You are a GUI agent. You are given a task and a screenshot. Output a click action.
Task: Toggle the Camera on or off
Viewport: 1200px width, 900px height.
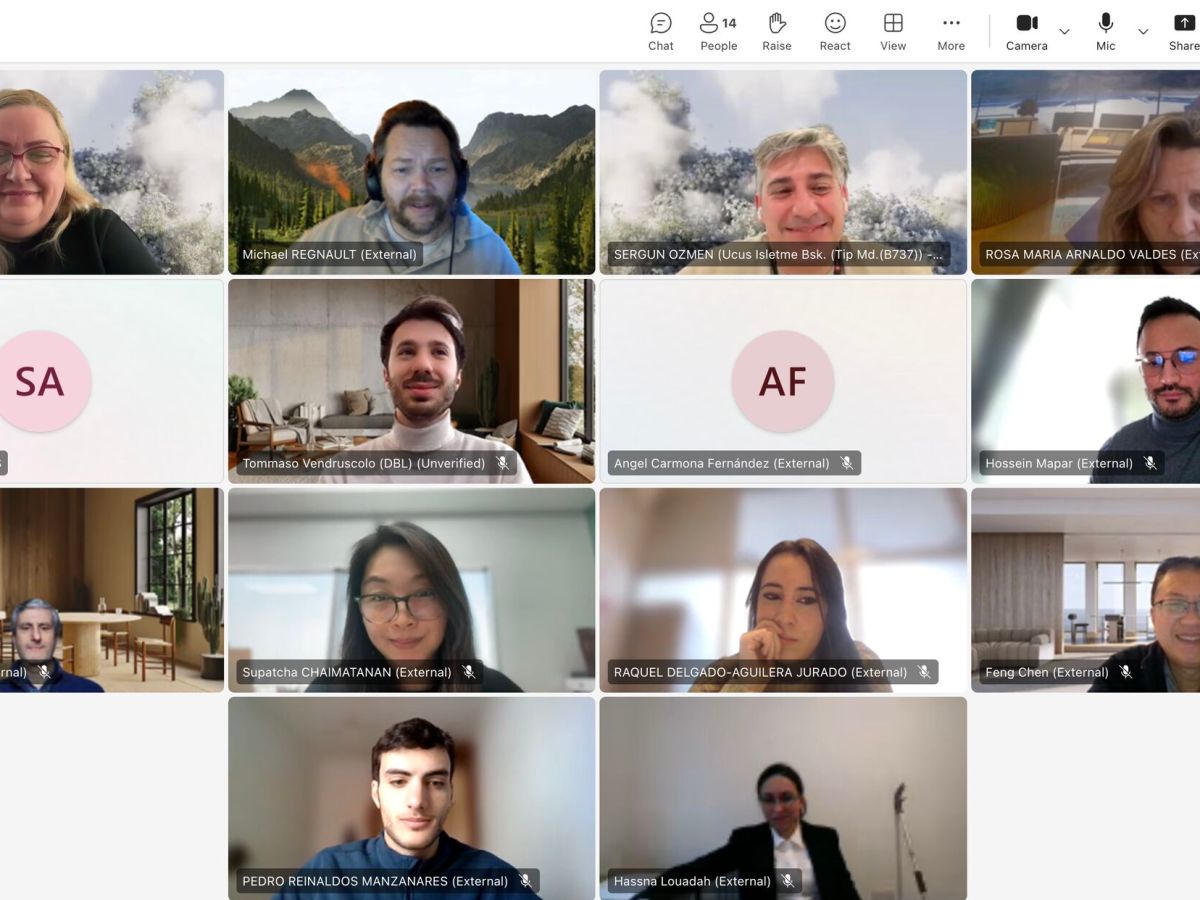(x=1027, y=31)
